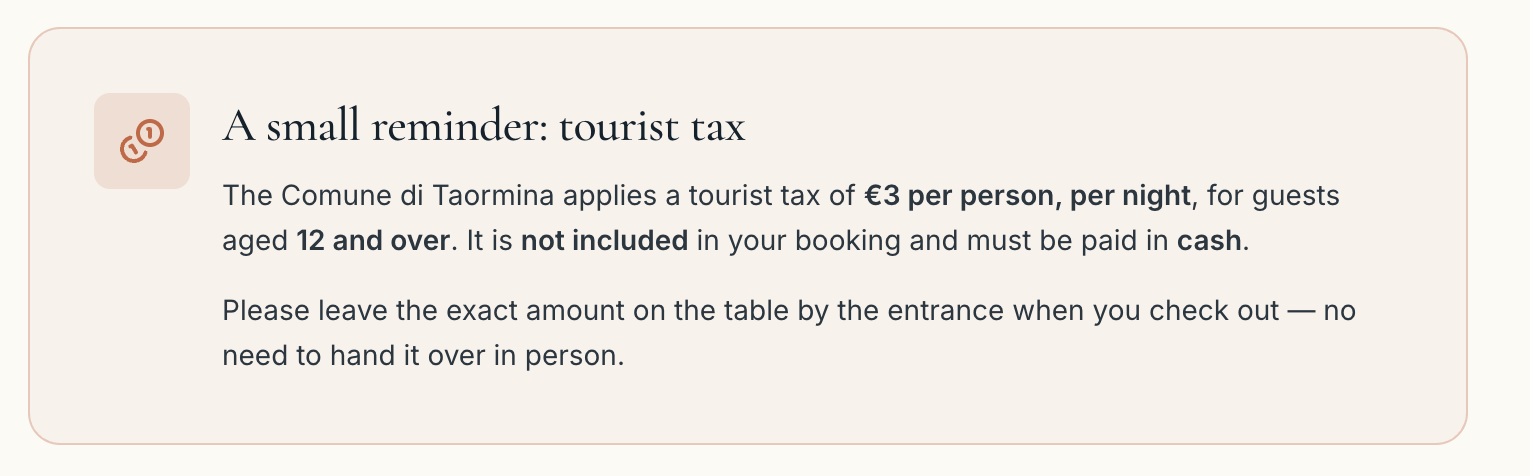Click the heading 'A small reminder: tourist tax'
This screenshot has height=476, width=1530.
[x=484, y=128]
